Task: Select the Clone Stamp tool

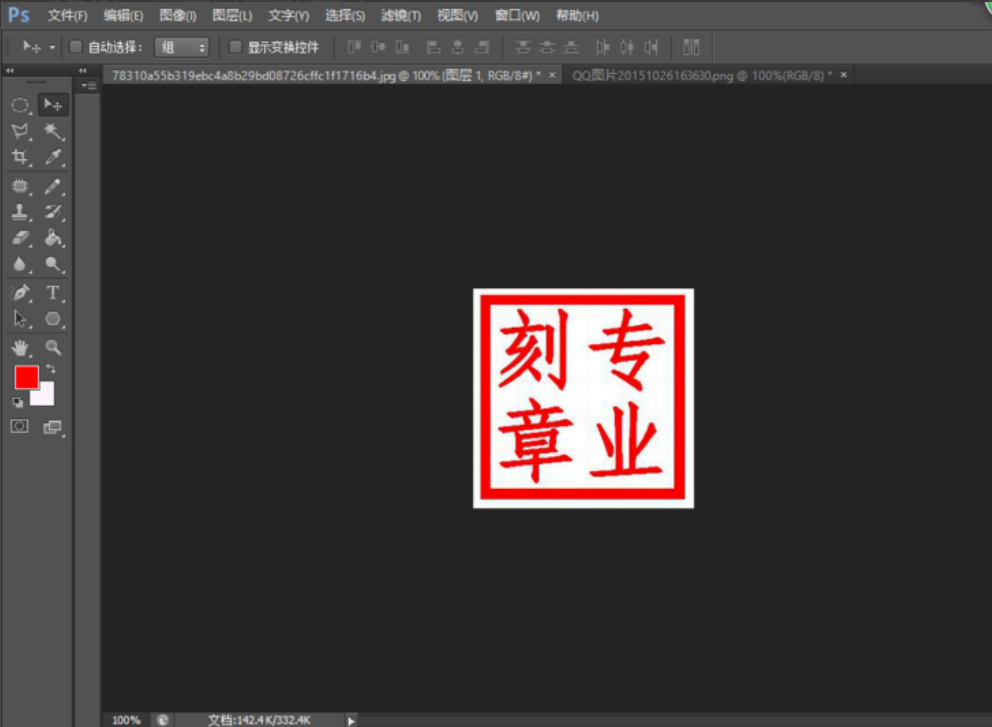Action: pos(19,213)
